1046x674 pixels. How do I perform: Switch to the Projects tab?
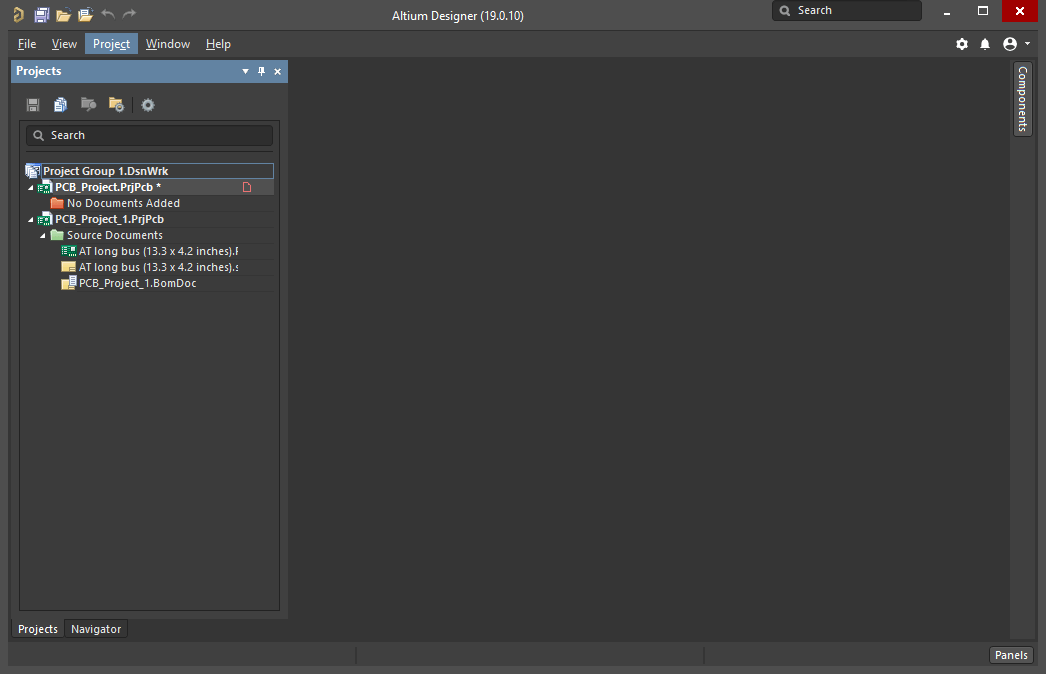pyautogui.click(x=38, y=629)
